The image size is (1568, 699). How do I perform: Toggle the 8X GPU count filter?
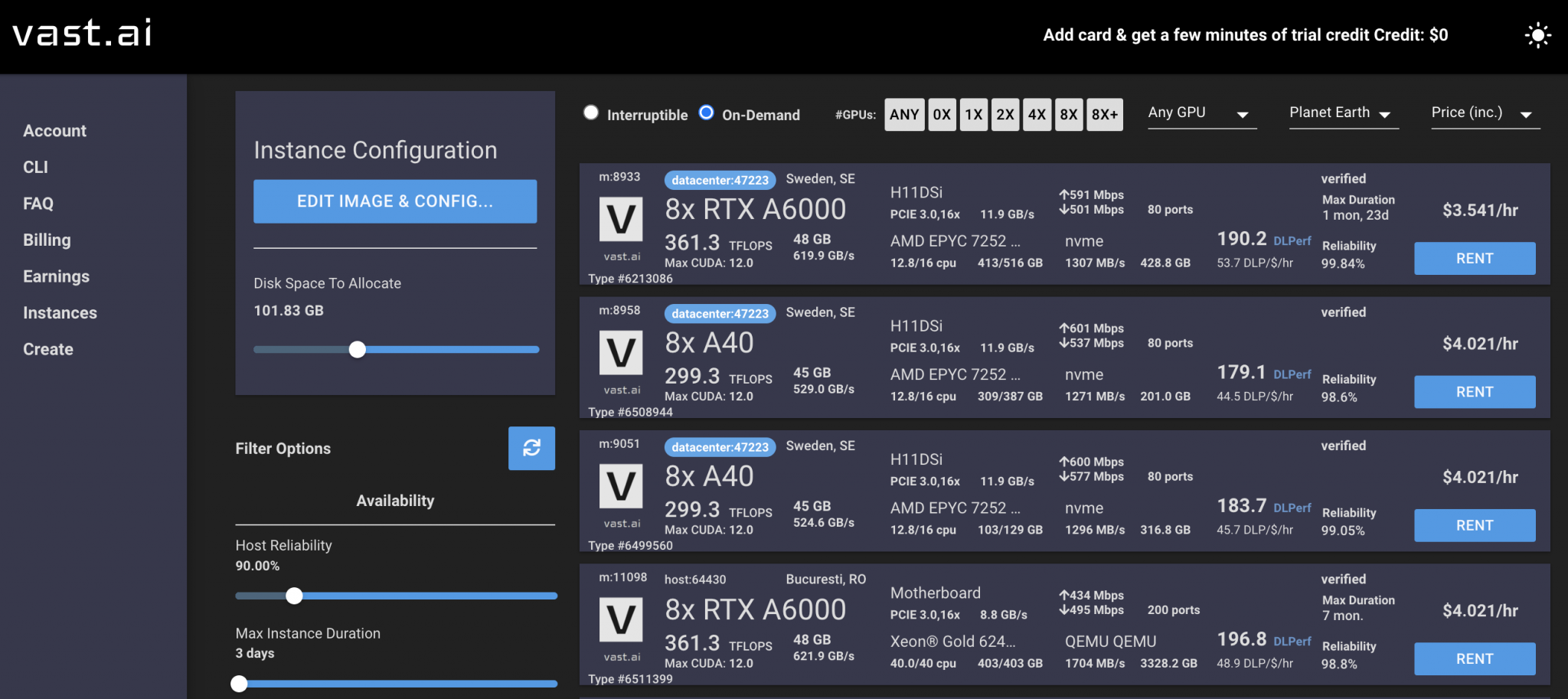1069,114
